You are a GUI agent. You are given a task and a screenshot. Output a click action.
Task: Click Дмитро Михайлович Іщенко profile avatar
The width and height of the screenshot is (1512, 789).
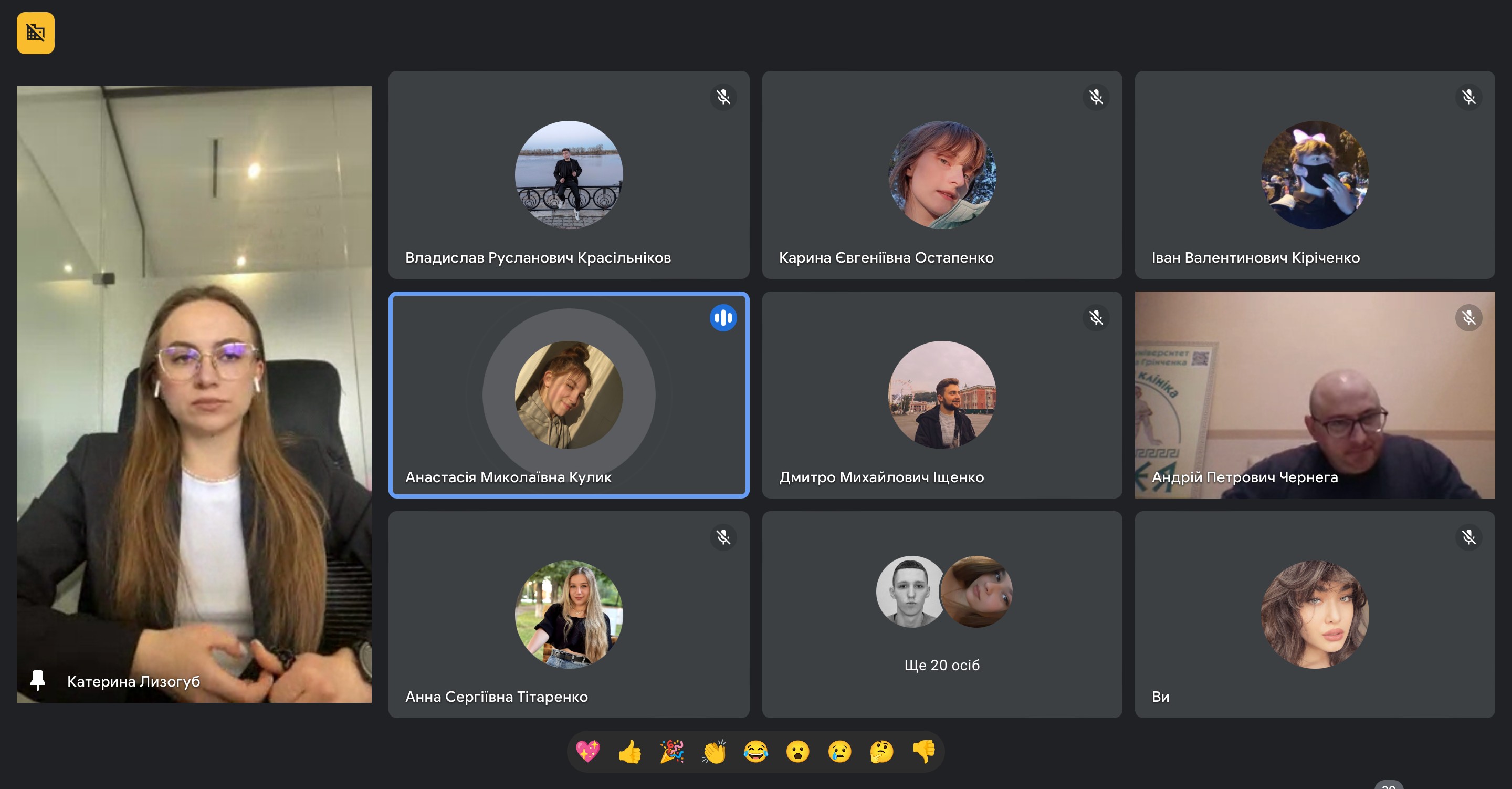point(941,395)
